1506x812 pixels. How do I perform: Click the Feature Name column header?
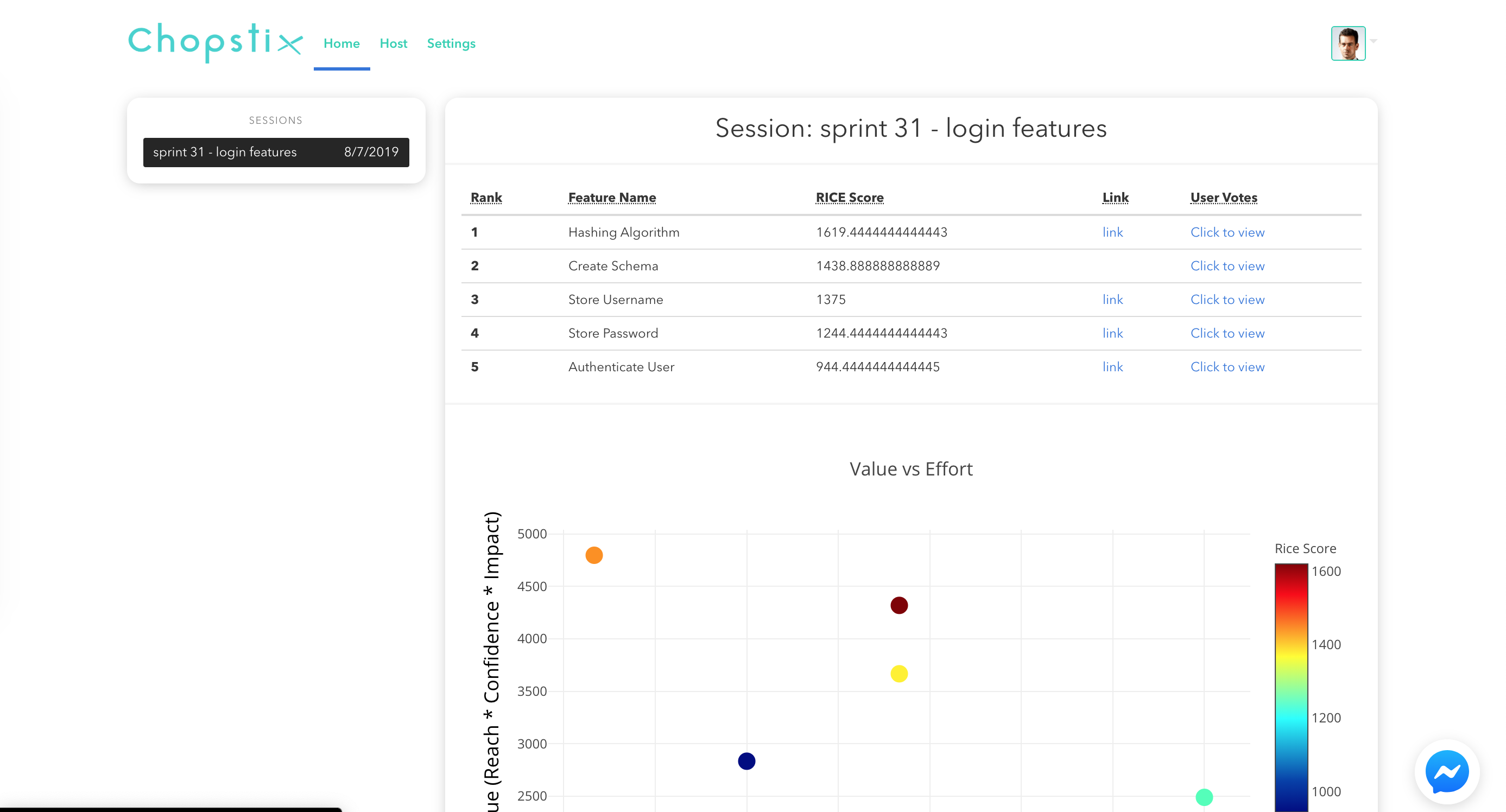[x=611, y=198]
